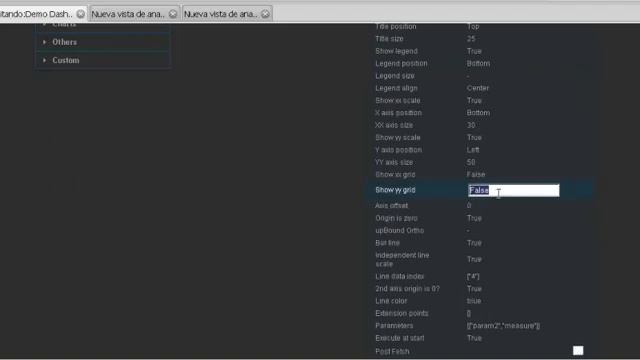This screenshot has height=360, width=640.
Task: Edit XX axis size value 30
Action: [471, 125]
